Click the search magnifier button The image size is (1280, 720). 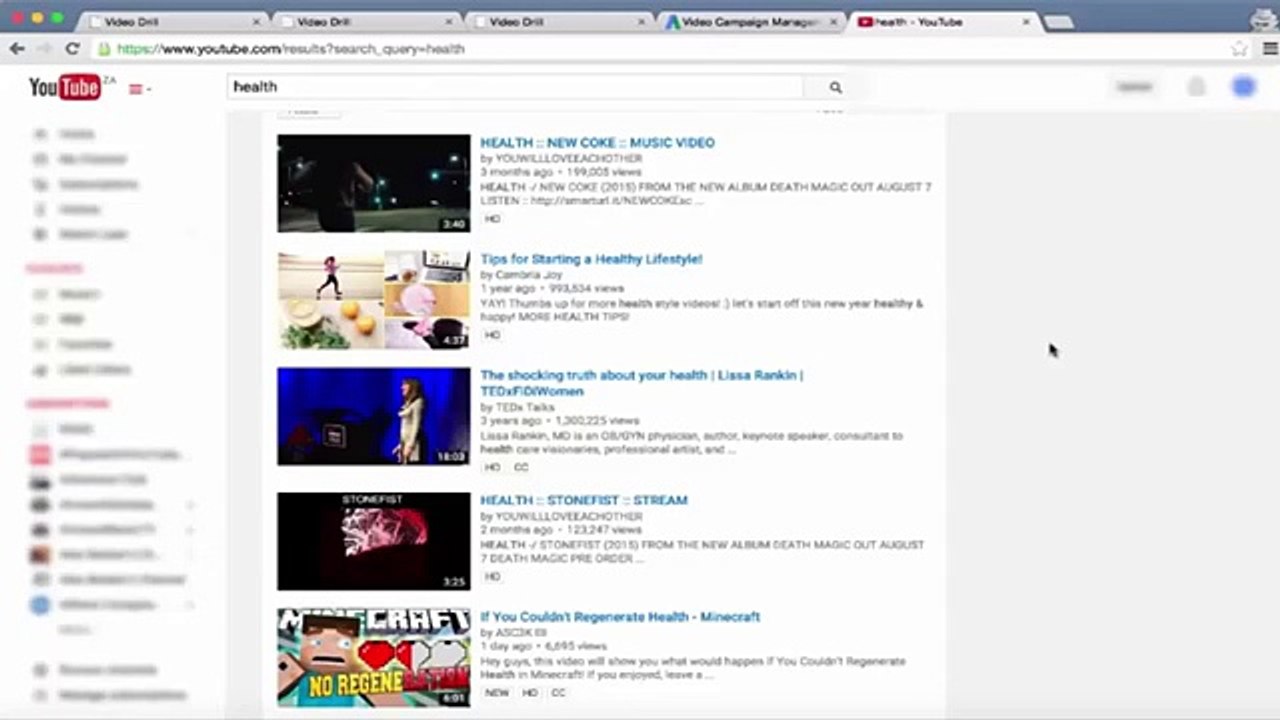pyautogui.click(x=835, y=87)
